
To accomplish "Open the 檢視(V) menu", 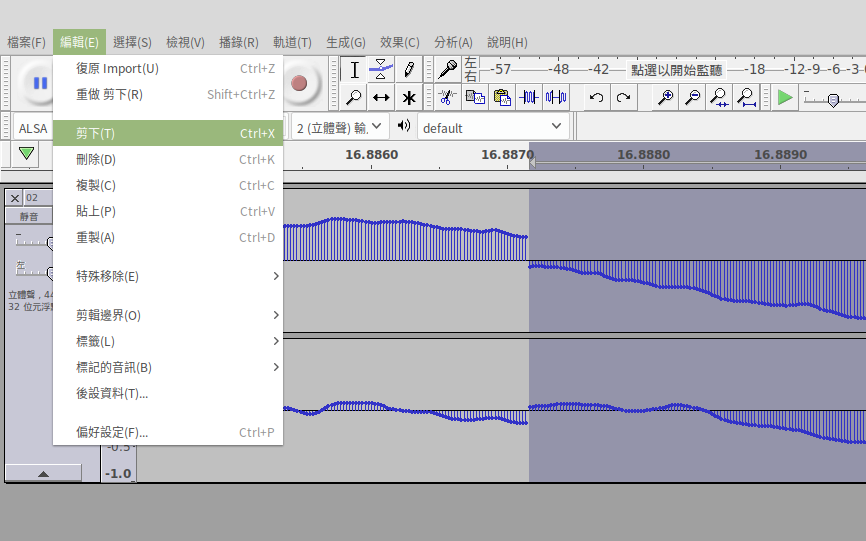I will point(185,42).
